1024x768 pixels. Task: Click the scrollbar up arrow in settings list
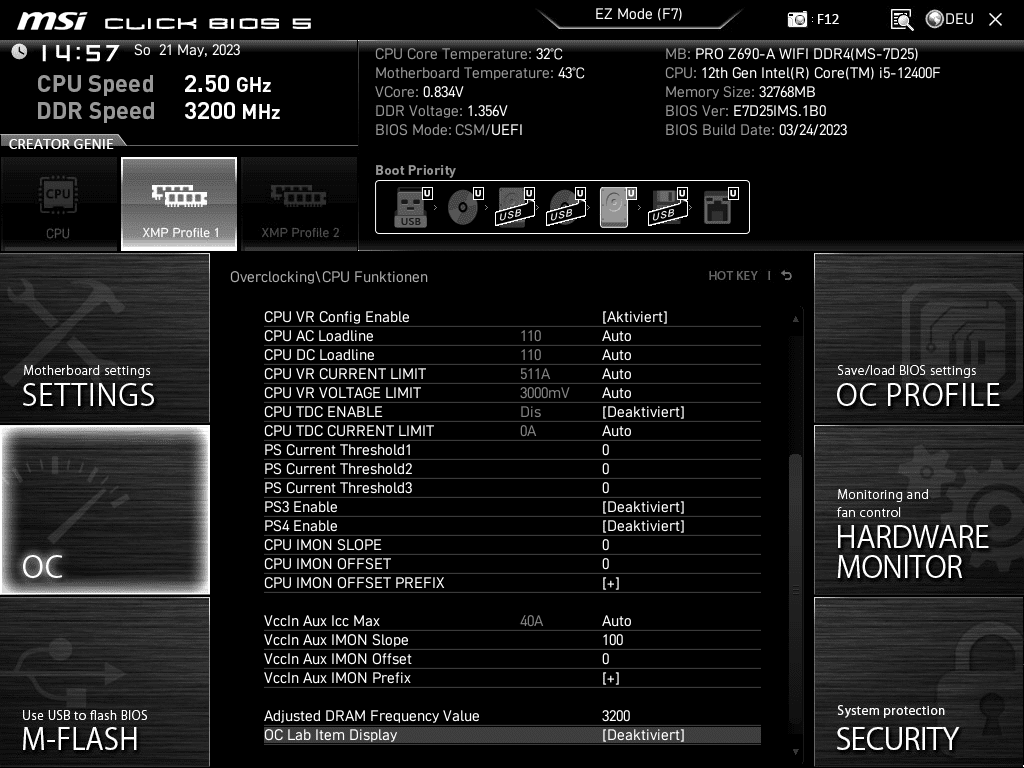[x=795, y=319]
